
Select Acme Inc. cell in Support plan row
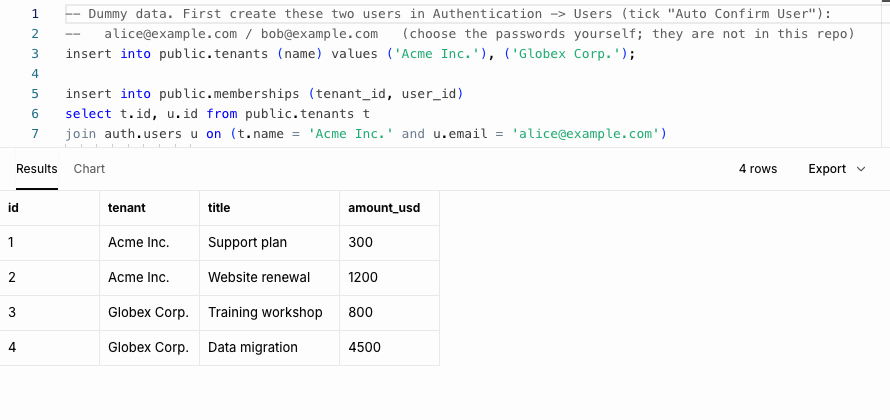(149, 243)
